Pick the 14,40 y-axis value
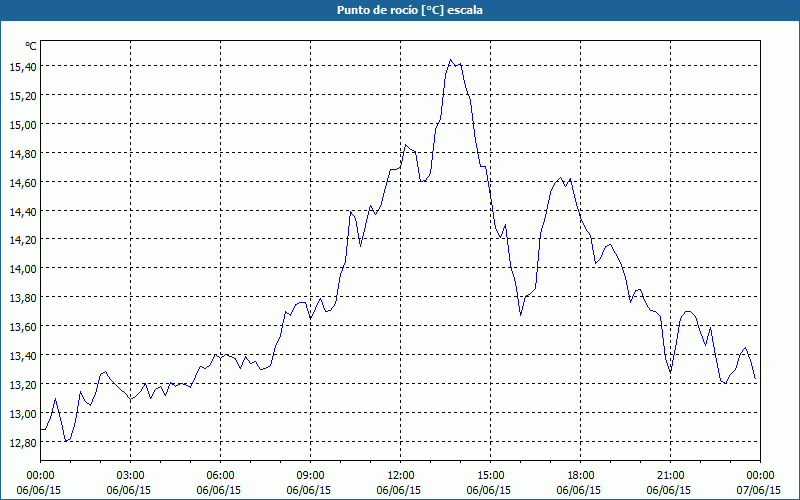Viewport: 800px width, 500px height. [x=23, y=211]
